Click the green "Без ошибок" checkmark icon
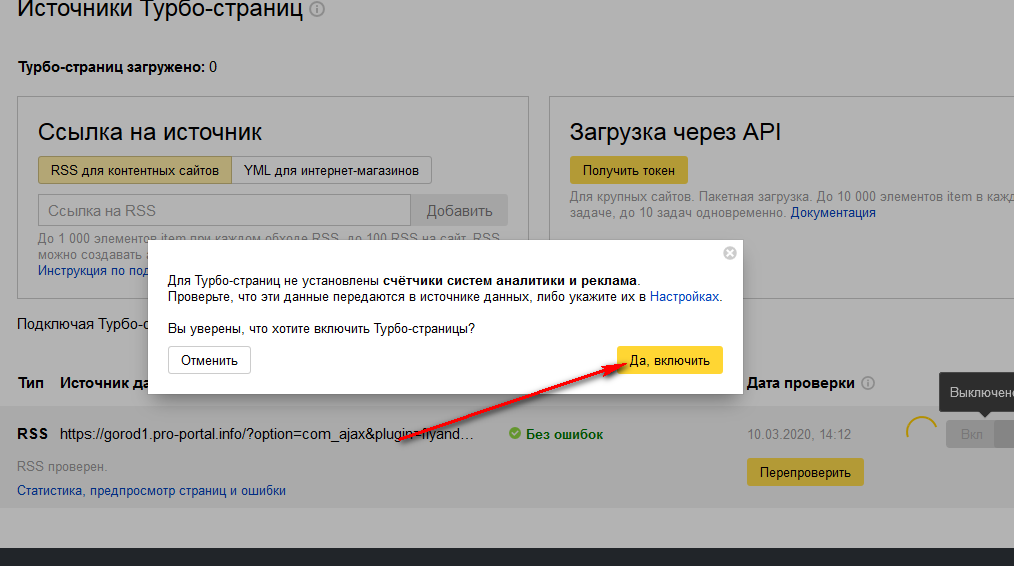The height and width of the screenshot is (566, 1014). [x=515, y=434]
